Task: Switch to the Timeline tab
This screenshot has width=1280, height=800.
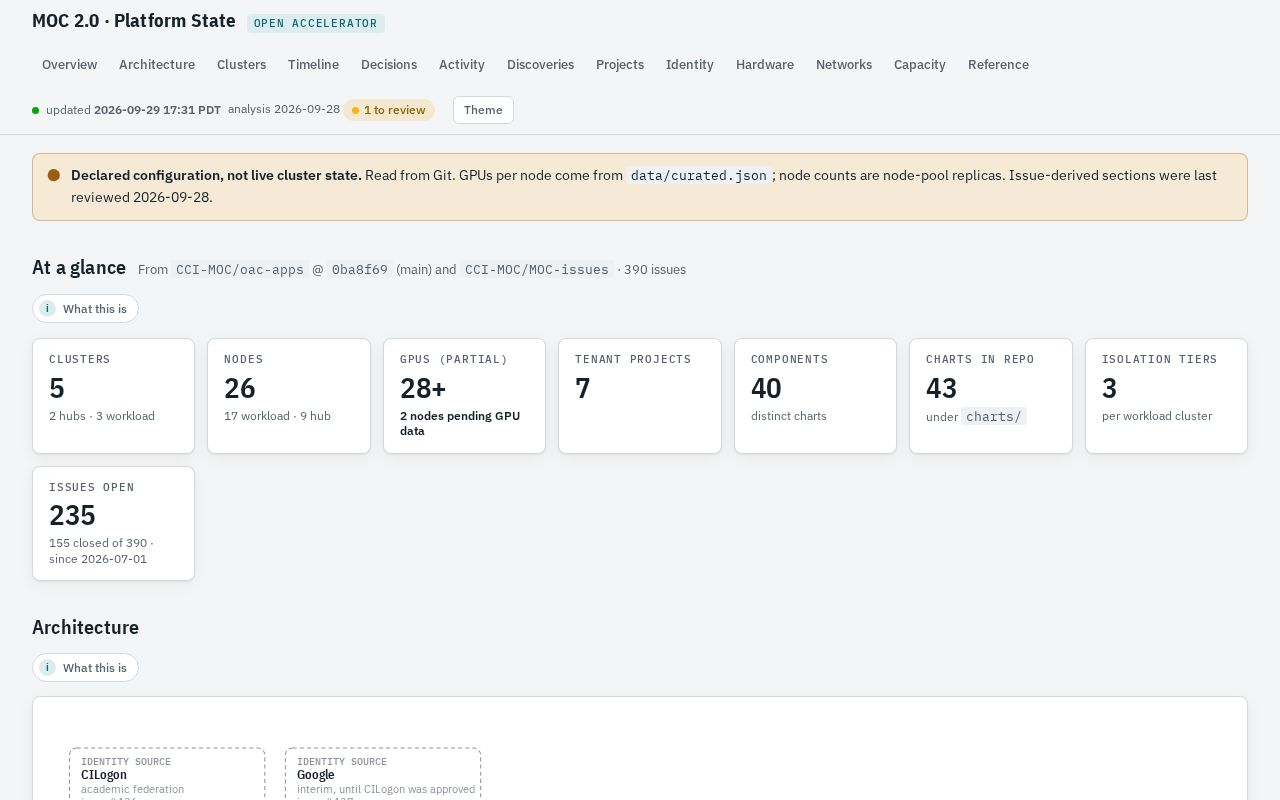Action: (313, 64)
